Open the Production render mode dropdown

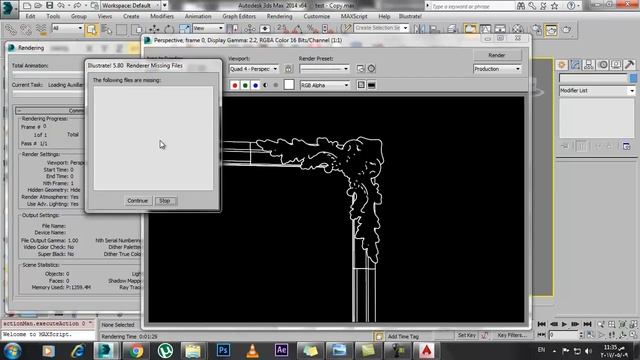[497, 69]
